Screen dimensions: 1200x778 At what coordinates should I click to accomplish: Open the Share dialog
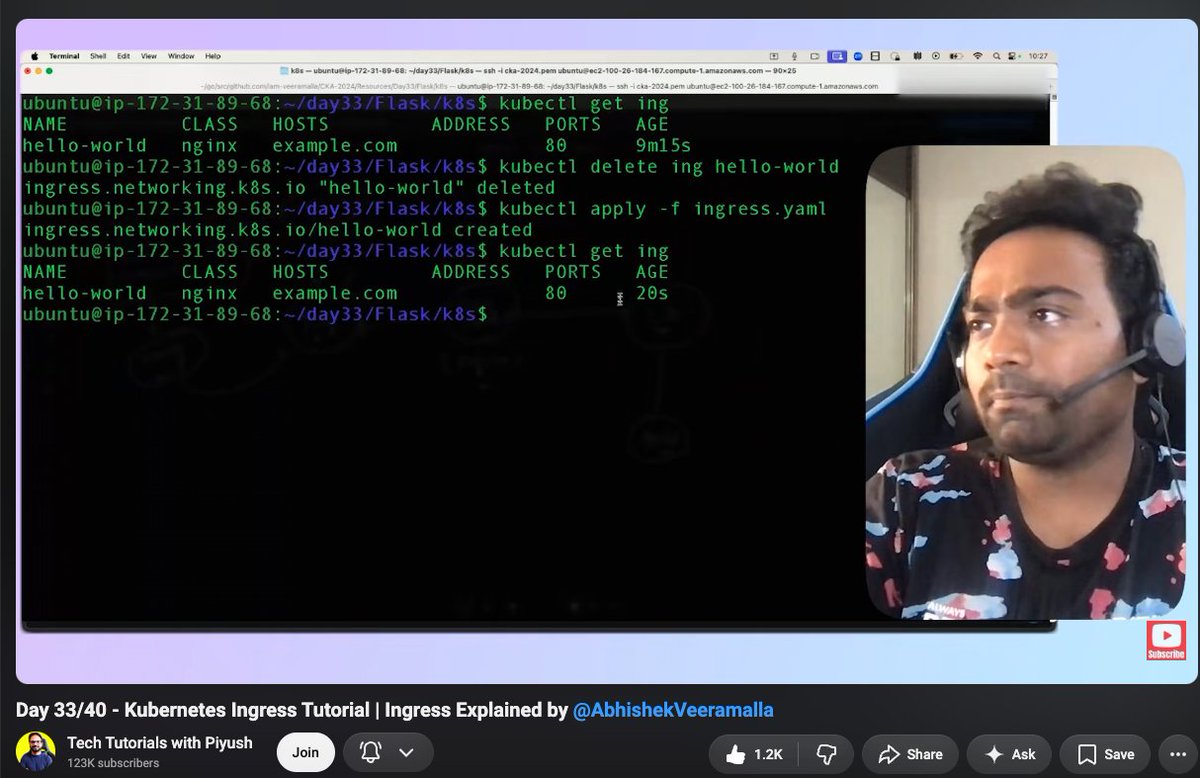pos(910,754)
